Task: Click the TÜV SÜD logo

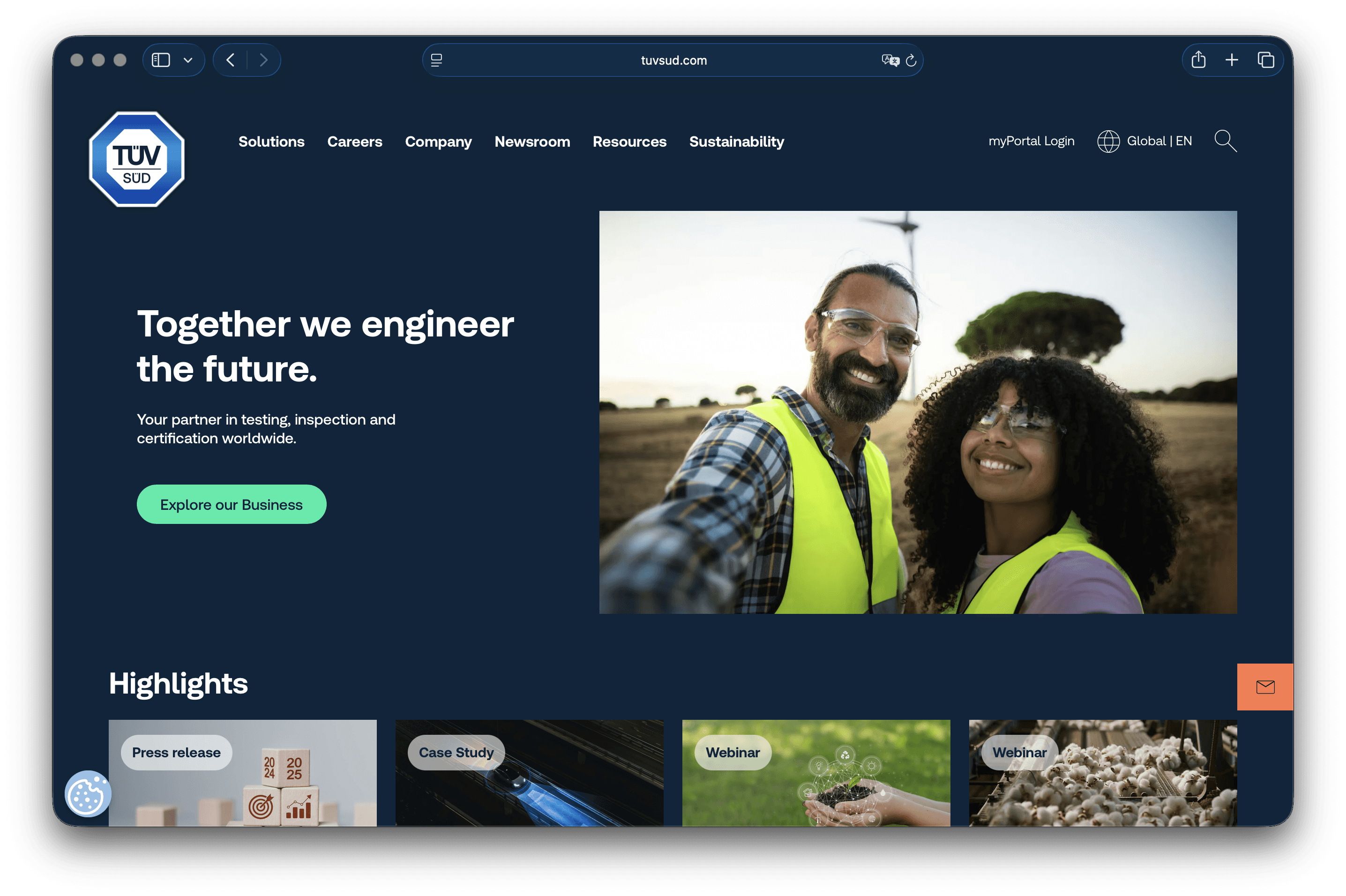Action: (x=136, y=159)
